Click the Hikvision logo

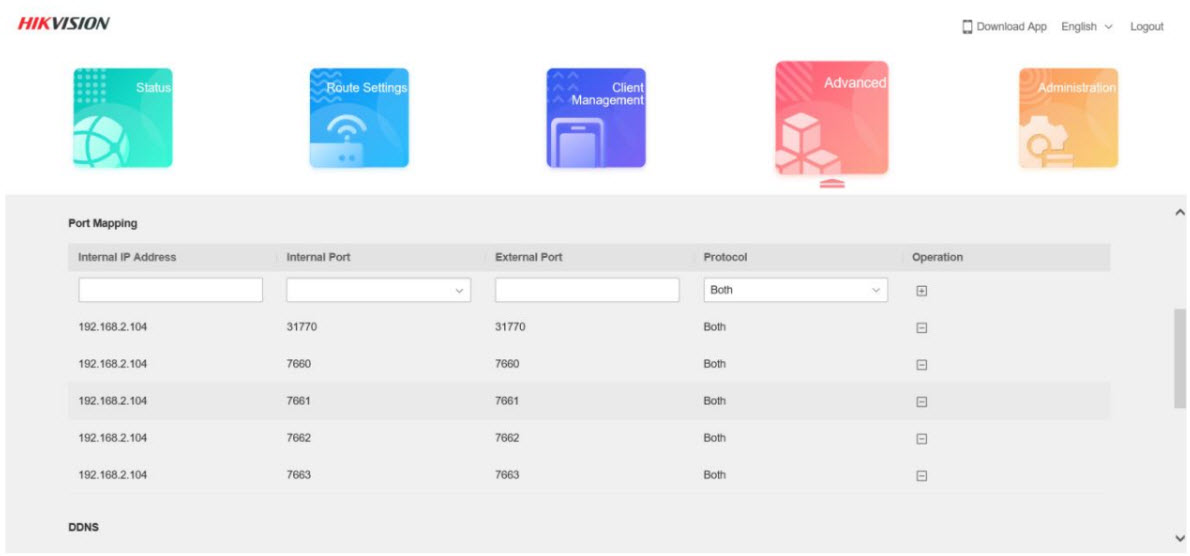pyautogui.click(x=64, y=24)
